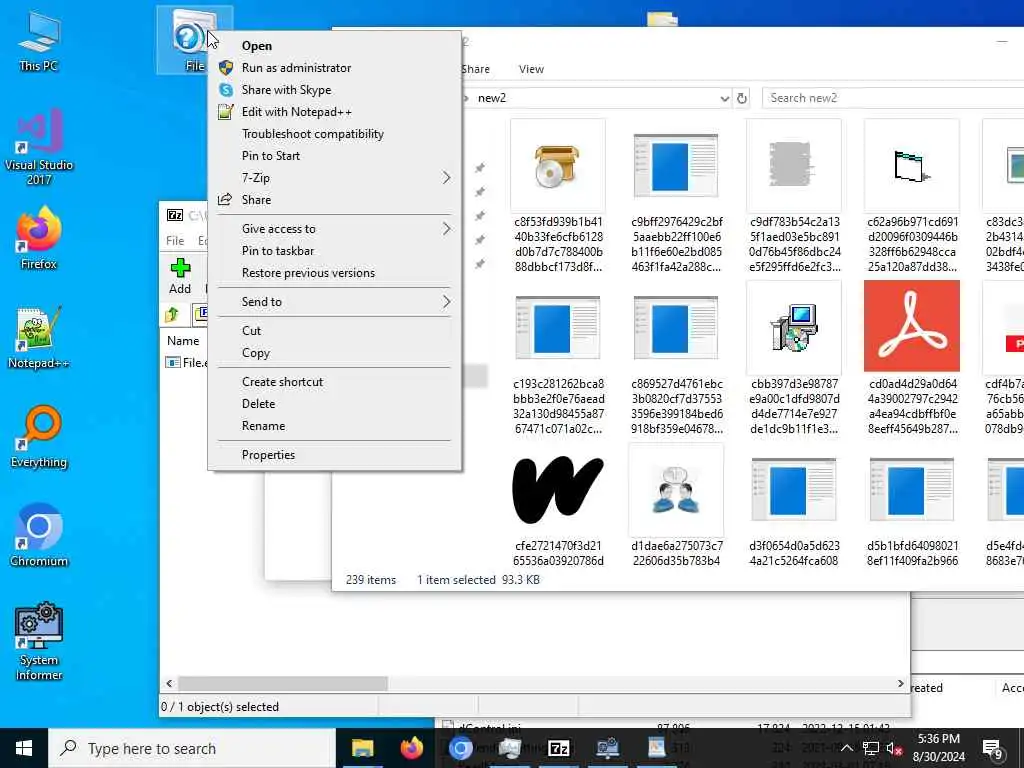The width and height of the screenshot is (1024, 768).
Task: Open Notepad++ desktop shortcut
Action: (39, 338)
